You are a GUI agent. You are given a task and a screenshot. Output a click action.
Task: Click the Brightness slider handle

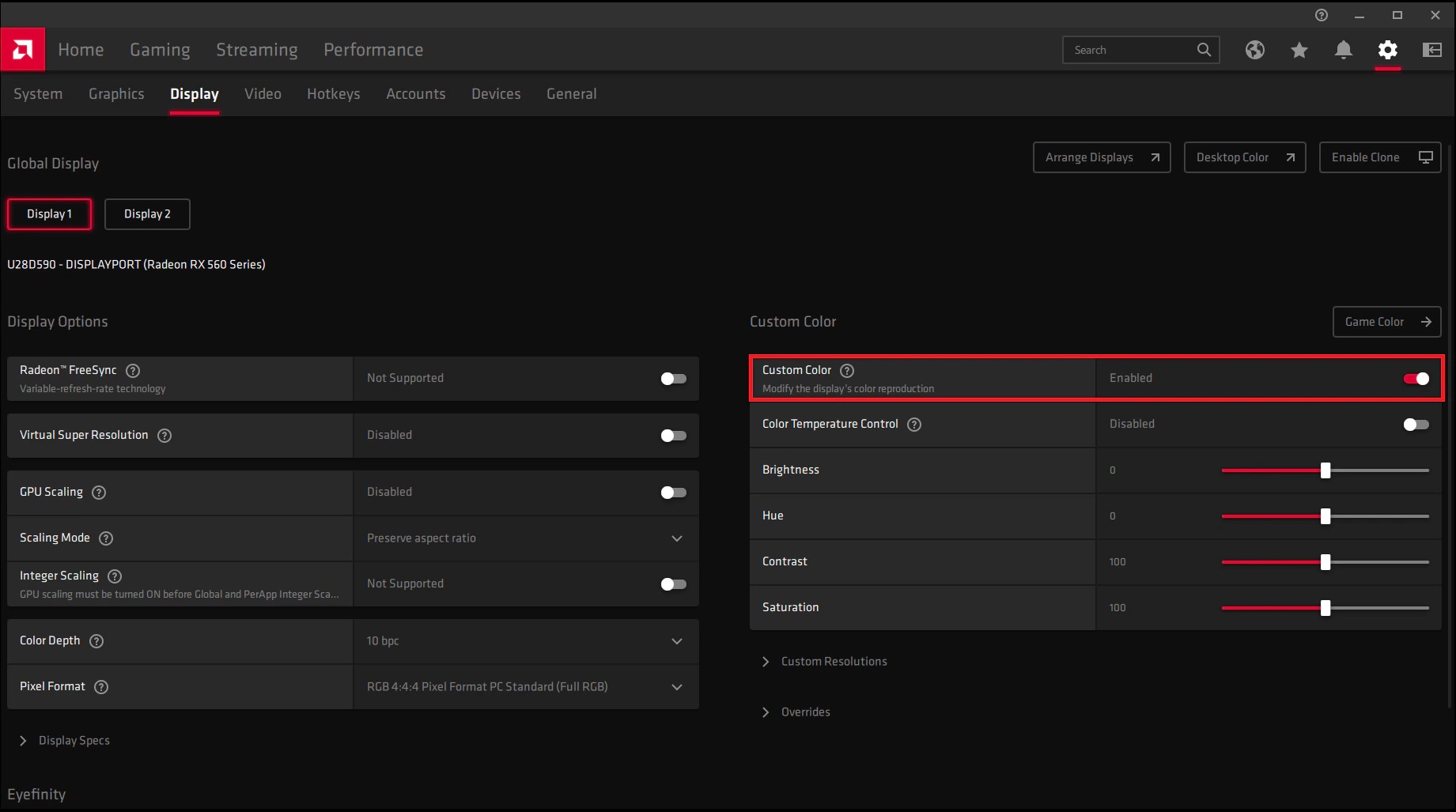(x=1326, y=470)
